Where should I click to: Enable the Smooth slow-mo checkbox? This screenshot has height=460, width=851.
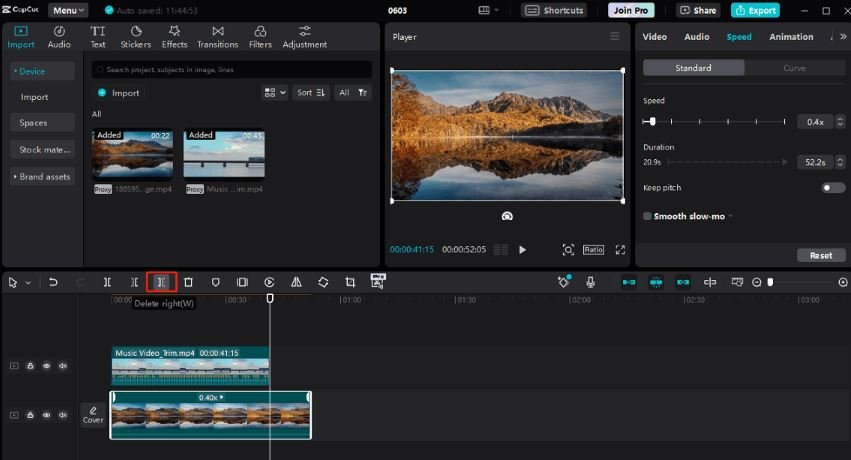(x=647, y=216)
